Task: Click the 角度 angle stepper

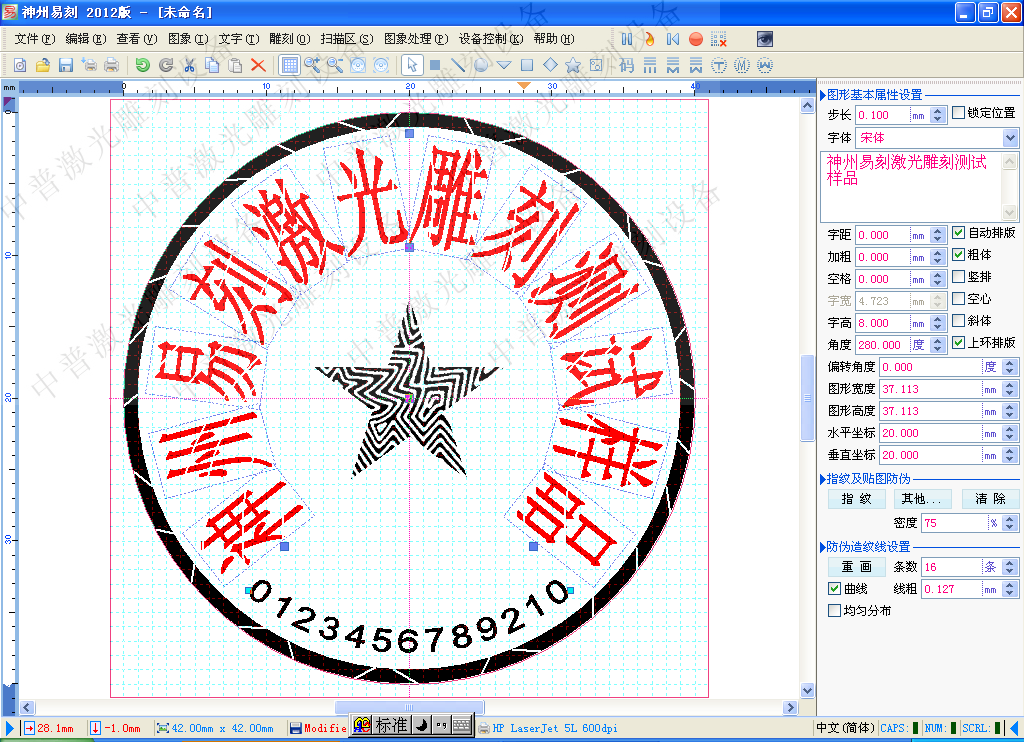Action: point(938,344)
